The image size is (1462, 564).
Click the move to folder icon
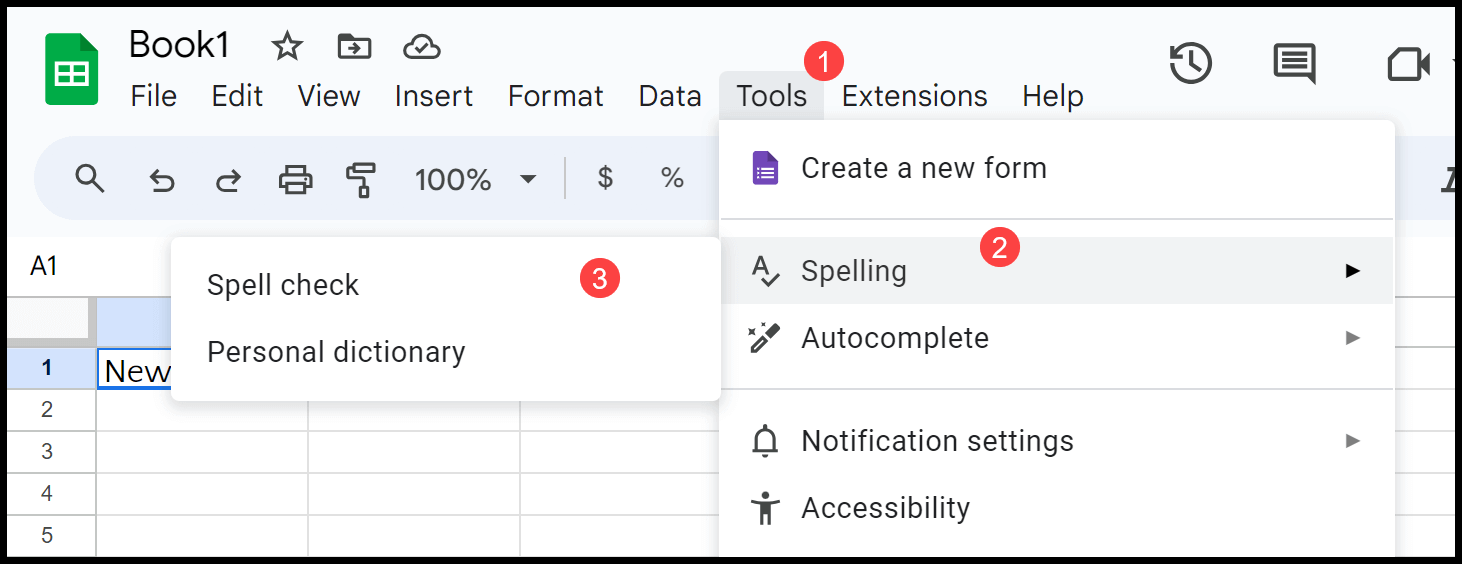(354, 46)
